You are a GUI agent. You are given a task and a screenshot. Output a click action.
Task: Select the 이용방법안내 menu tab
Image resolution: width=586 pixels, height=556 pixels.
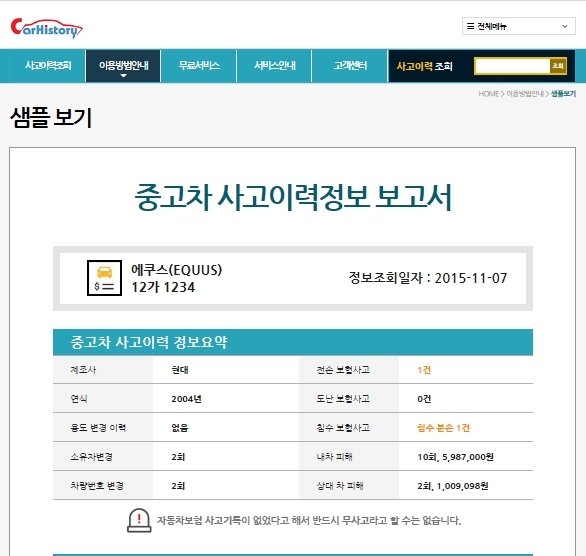point(123,66)
